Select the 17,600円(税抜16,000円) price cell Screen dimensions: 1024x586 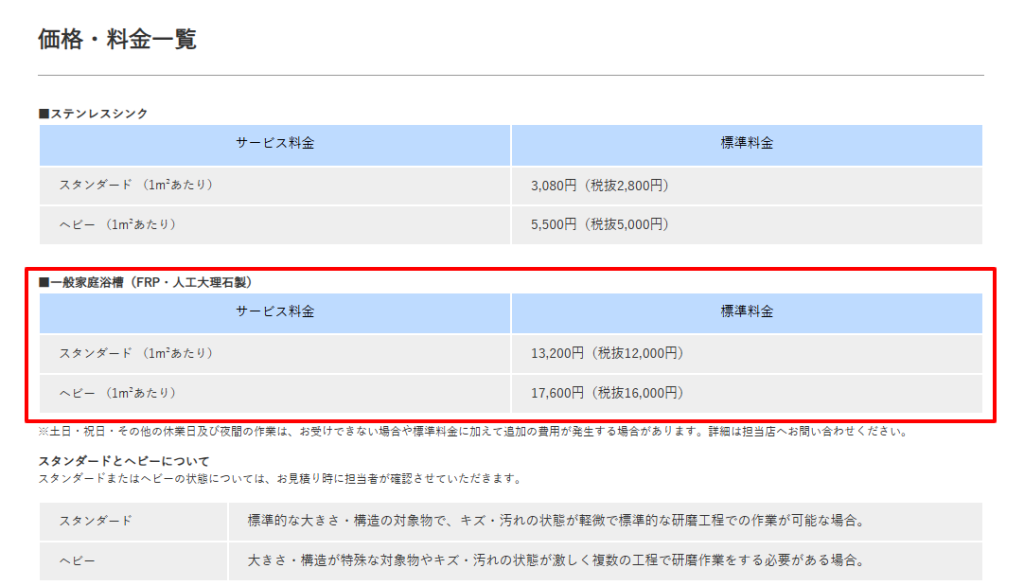(746, 393)
